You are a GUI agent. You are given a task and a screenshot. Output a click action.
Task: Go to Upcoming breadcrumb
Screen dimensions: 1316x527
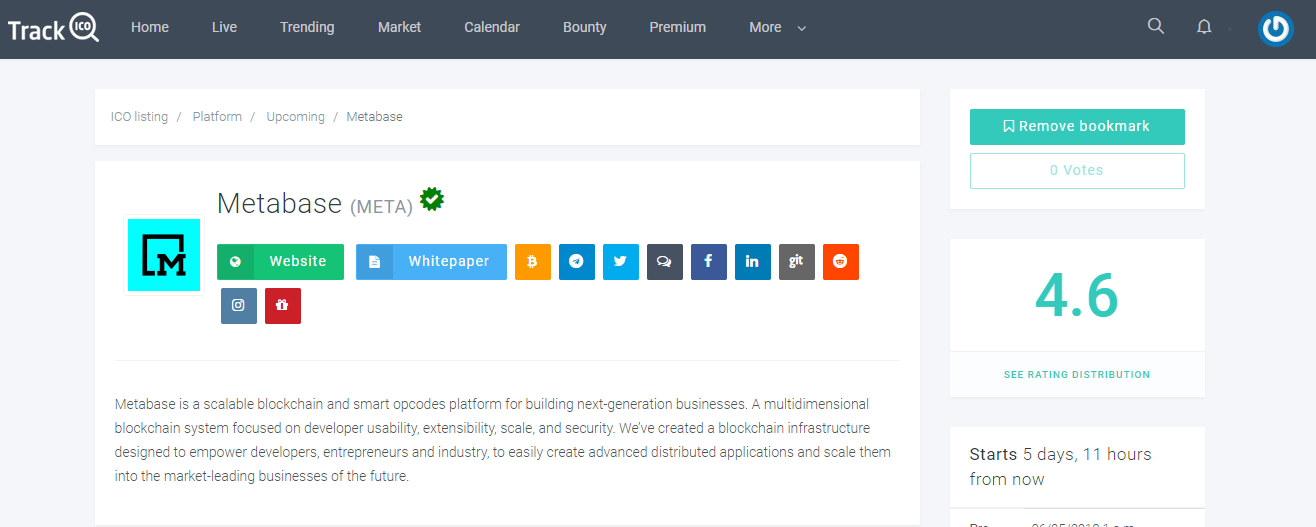(x=295, y=117)
